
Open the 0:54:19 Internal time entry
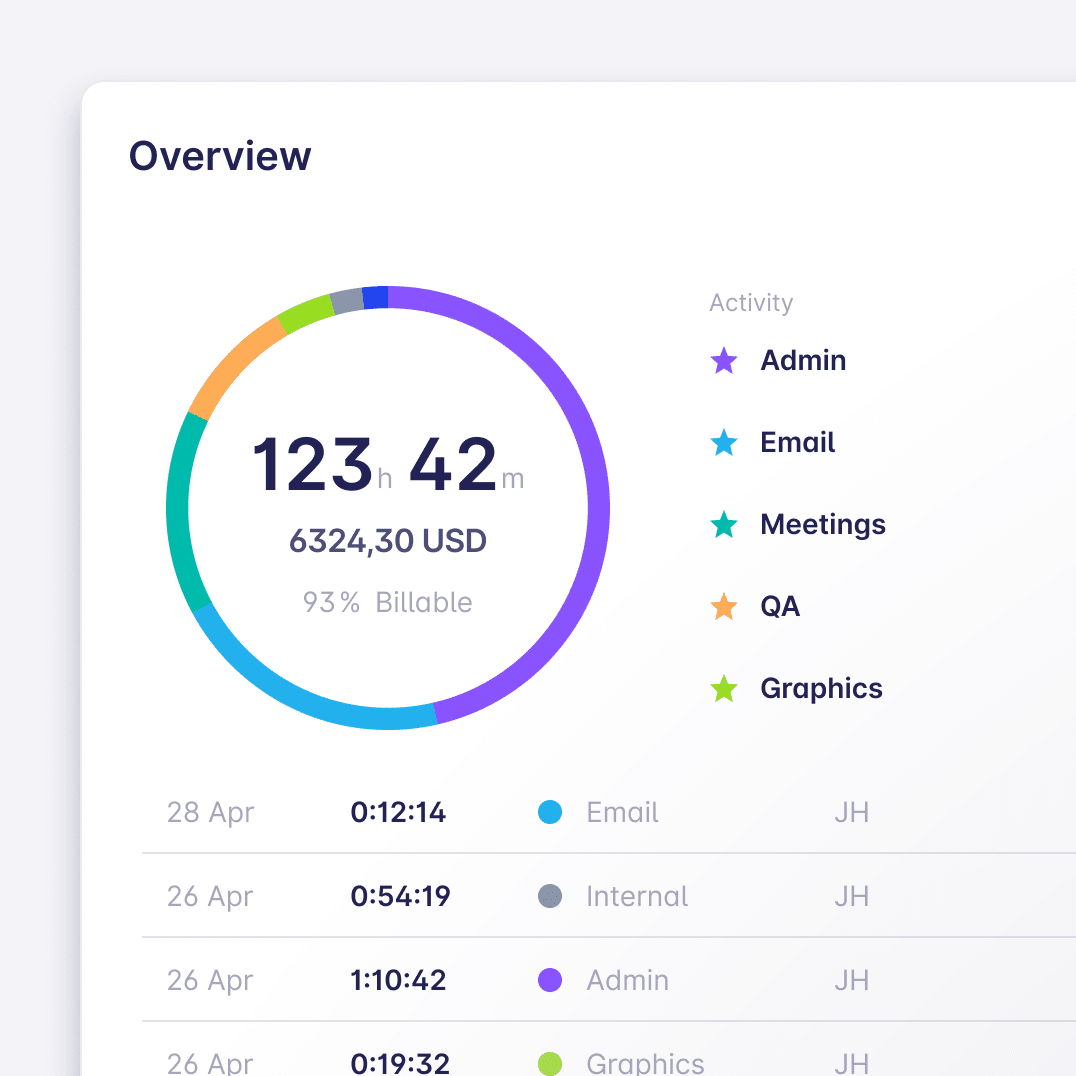pos(400,896)
